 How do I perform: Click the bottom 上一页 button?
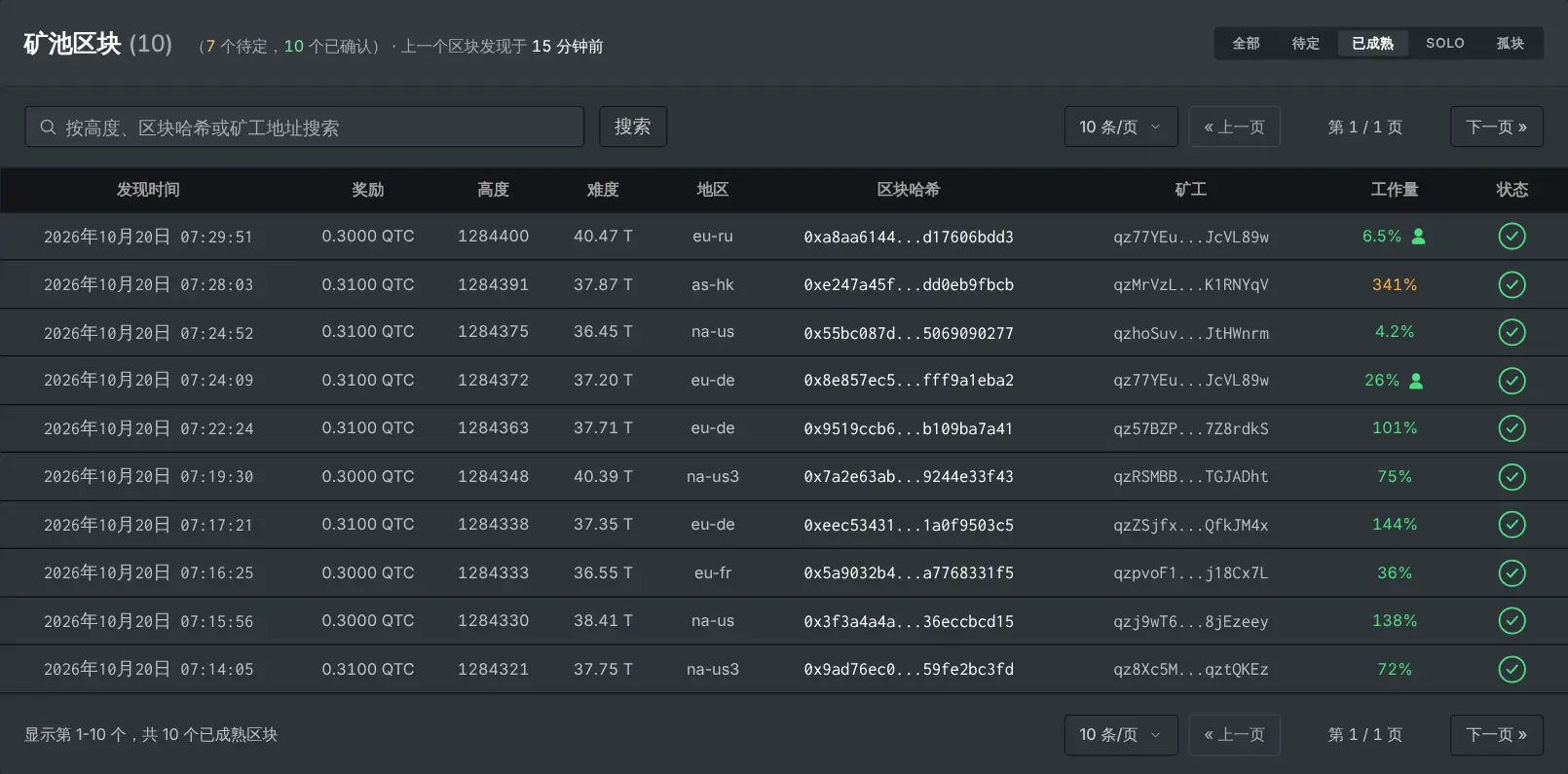pyautogui.click(x=1235, y=734)
